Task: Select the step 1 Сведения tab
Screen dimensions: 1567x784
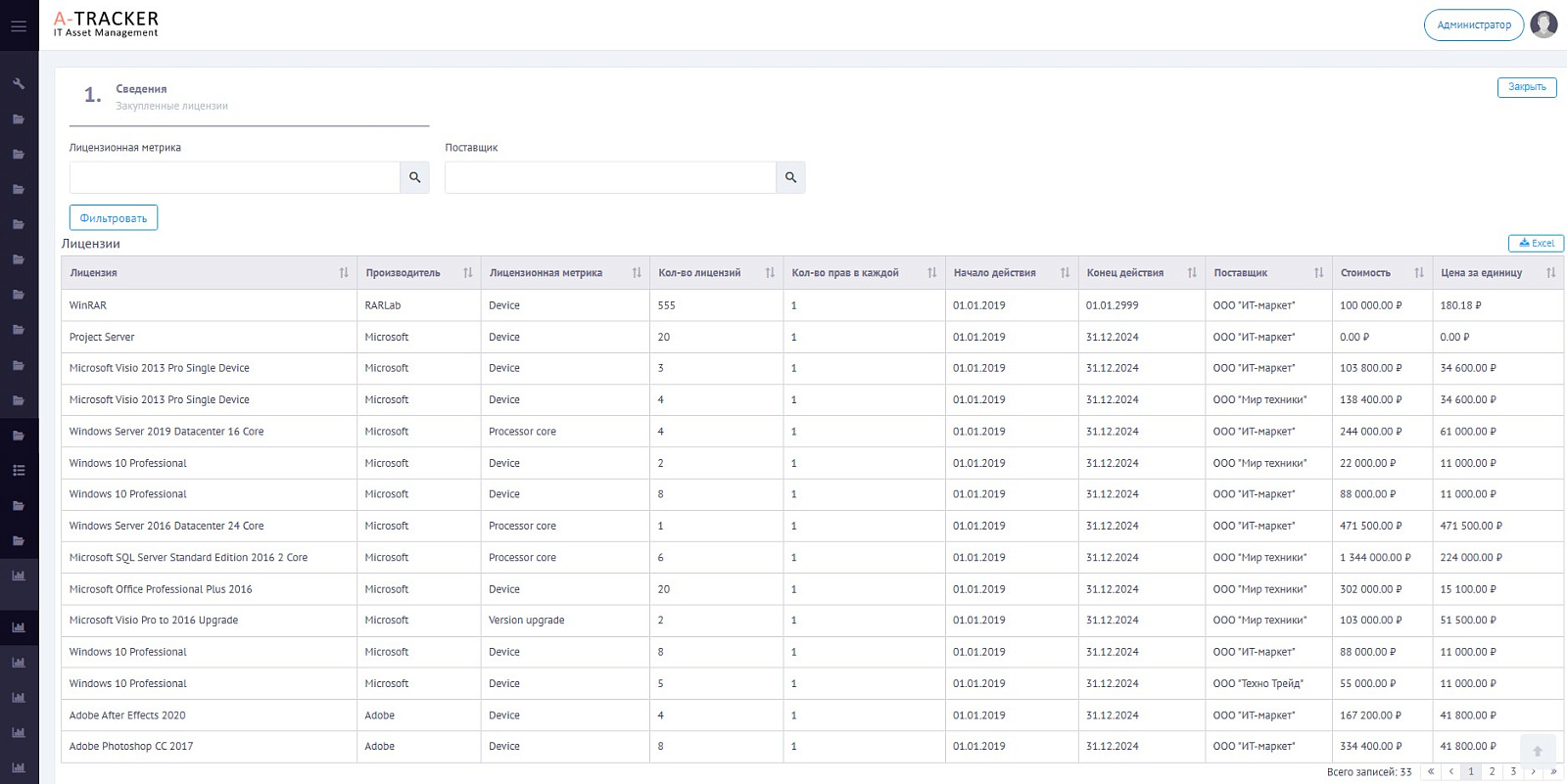Action: click(249, 97)
